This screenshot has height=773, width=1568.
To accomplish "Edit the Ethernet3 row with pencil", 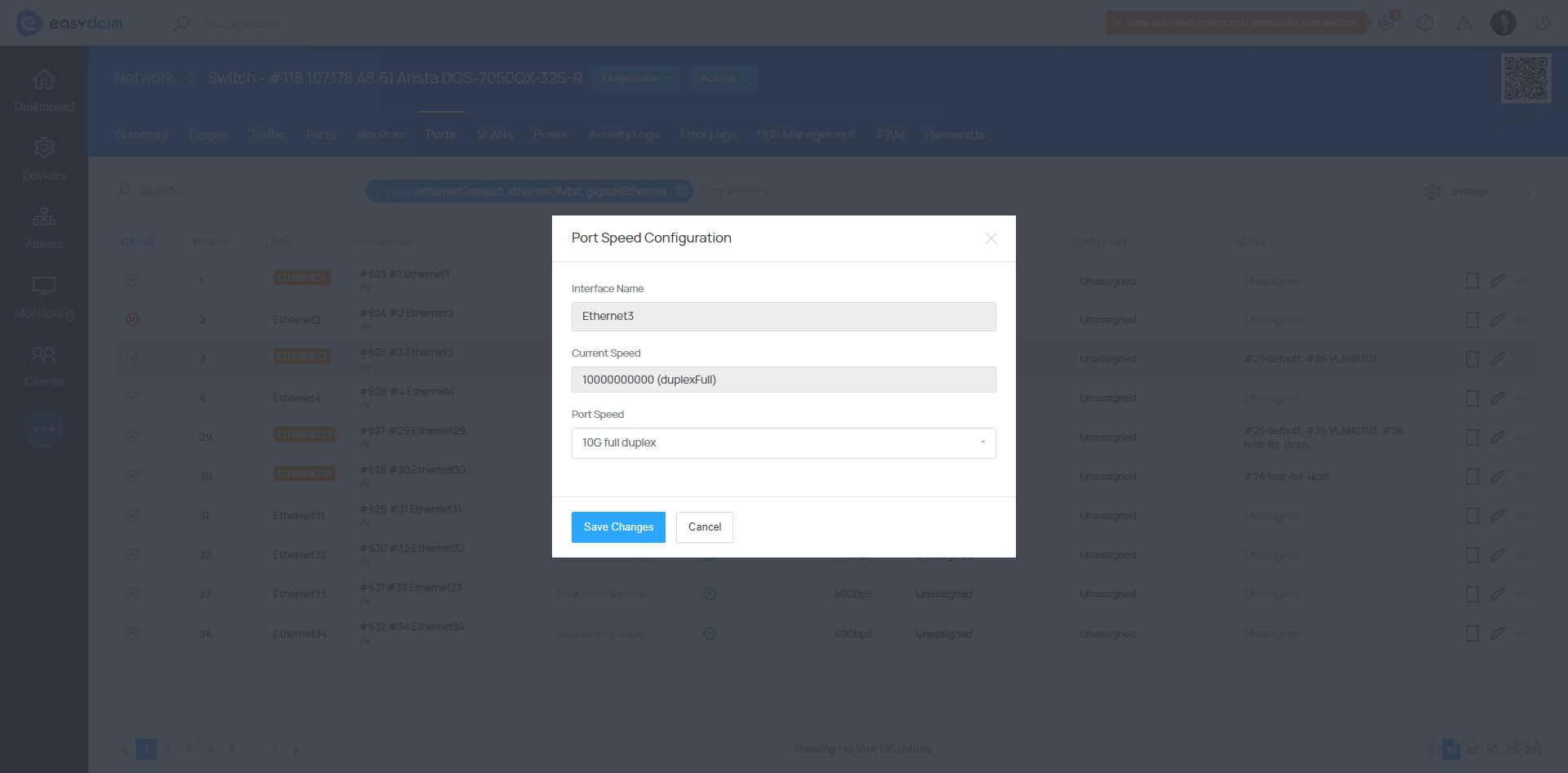I will pyautogui.click(x=1497, y=359).
